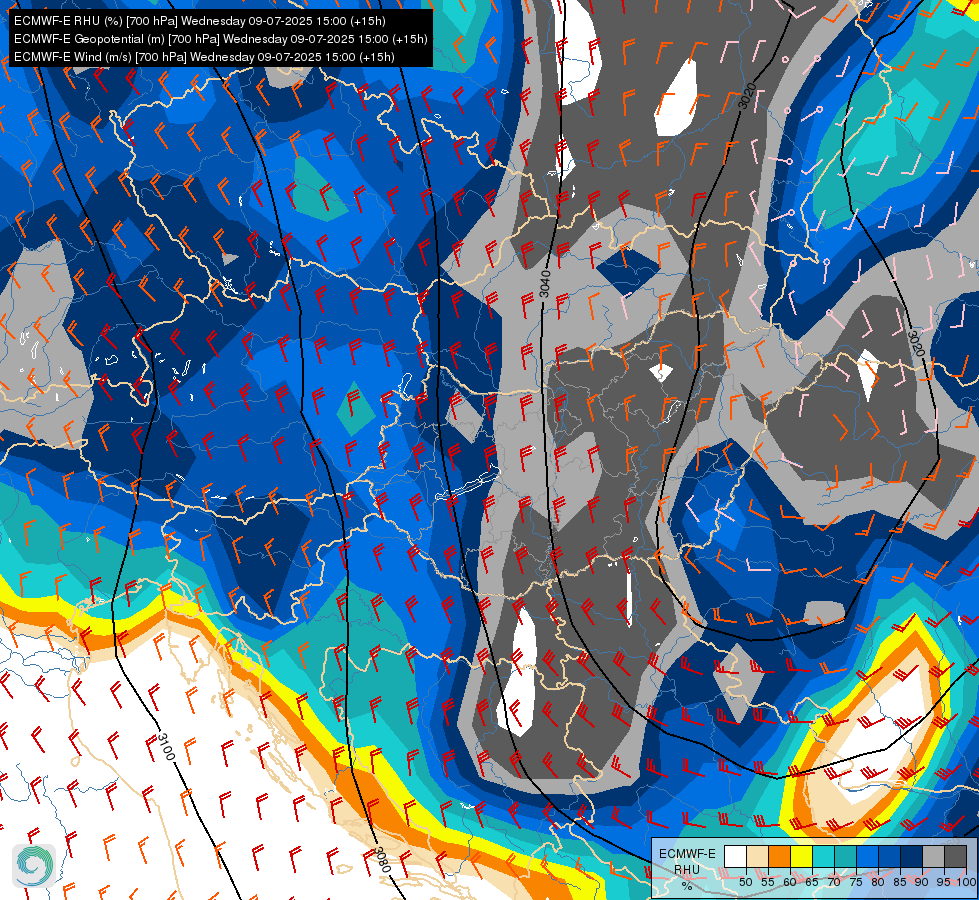Viewport: 979px width, 900px height.
Task: Select the navy 85-90 legend swatch
Action: pyautogui.click(x=912, y=856)
